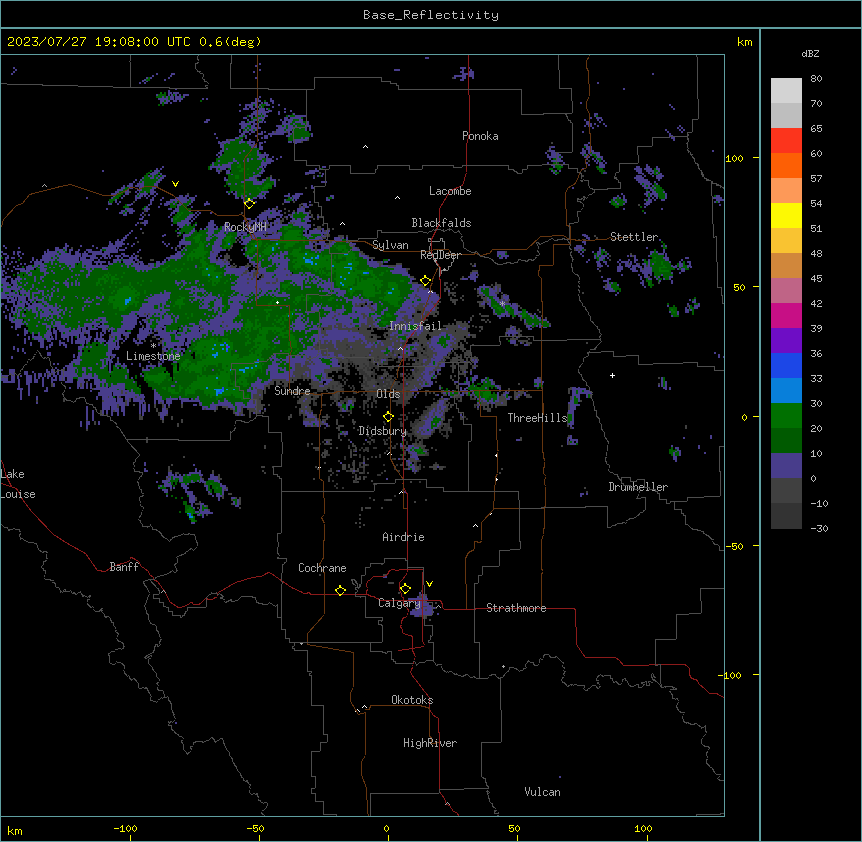The height and width of the screenshot is (842, 862).
Task: Click the Lacombe town label
Action: click(450, 191)
